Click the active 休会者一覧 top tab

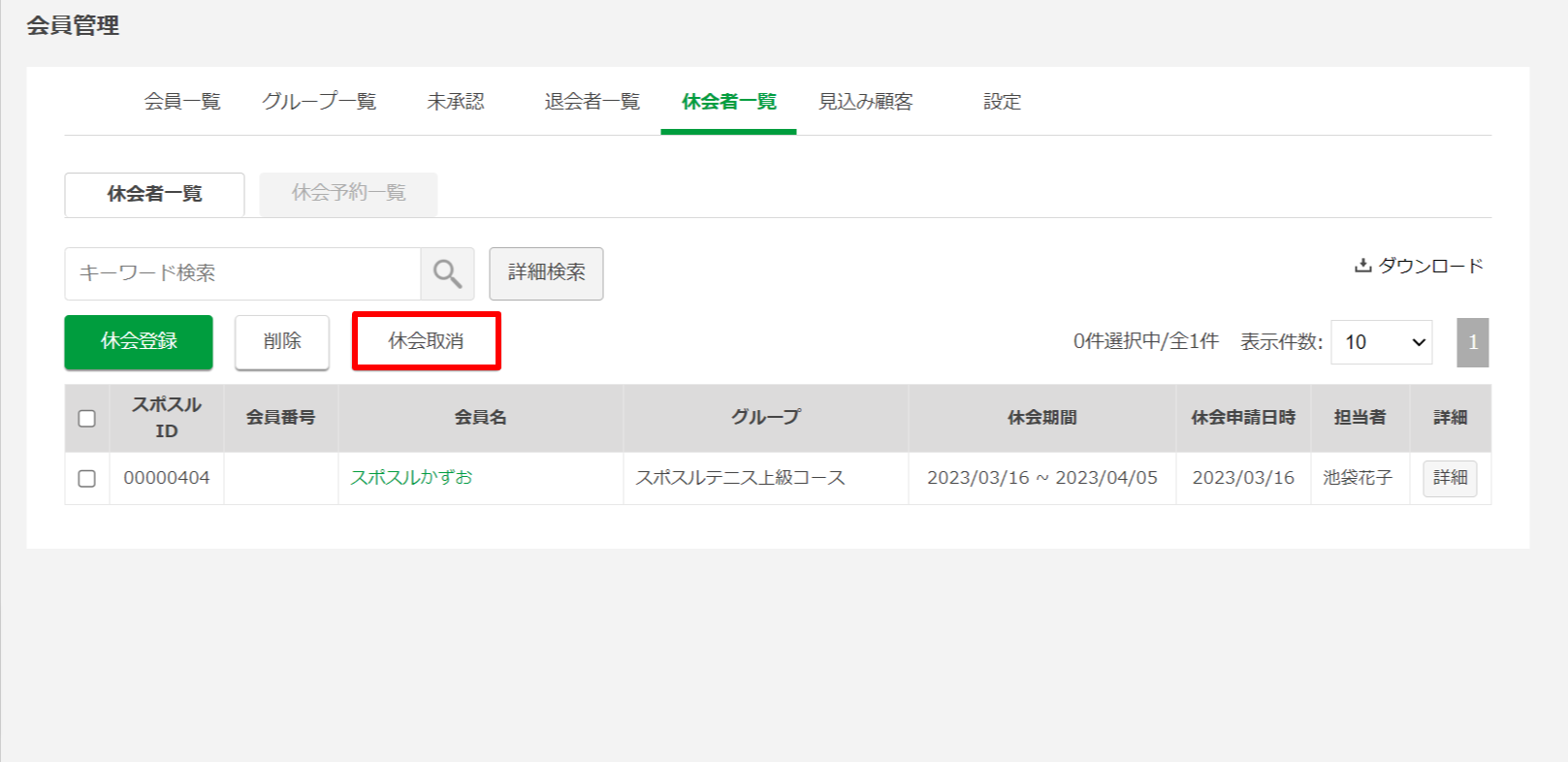(x=729, y=102)
